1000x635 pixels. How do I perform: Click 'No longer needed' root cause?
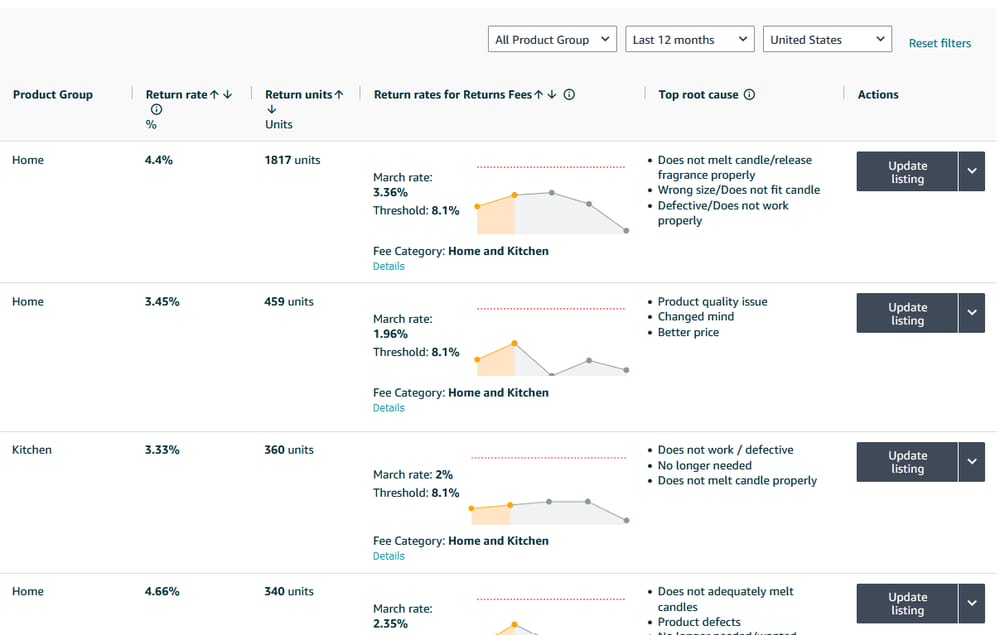coord(705,465)
